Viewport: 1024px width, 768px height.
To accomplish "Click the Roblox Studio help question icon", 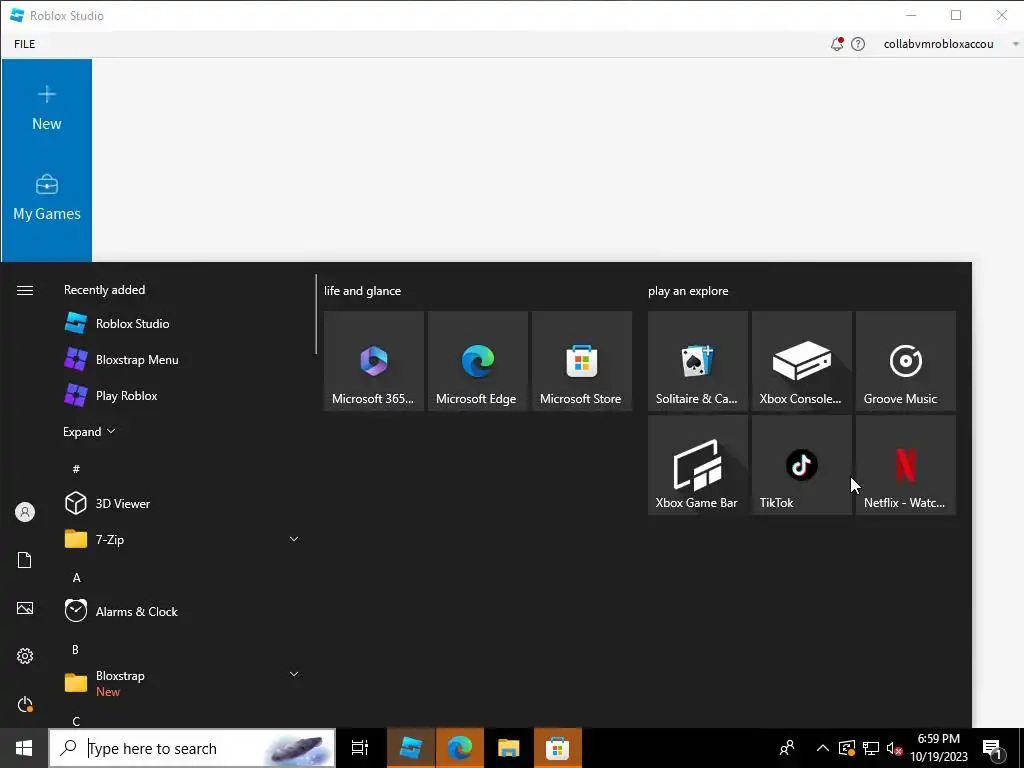I will coord(858,44).
